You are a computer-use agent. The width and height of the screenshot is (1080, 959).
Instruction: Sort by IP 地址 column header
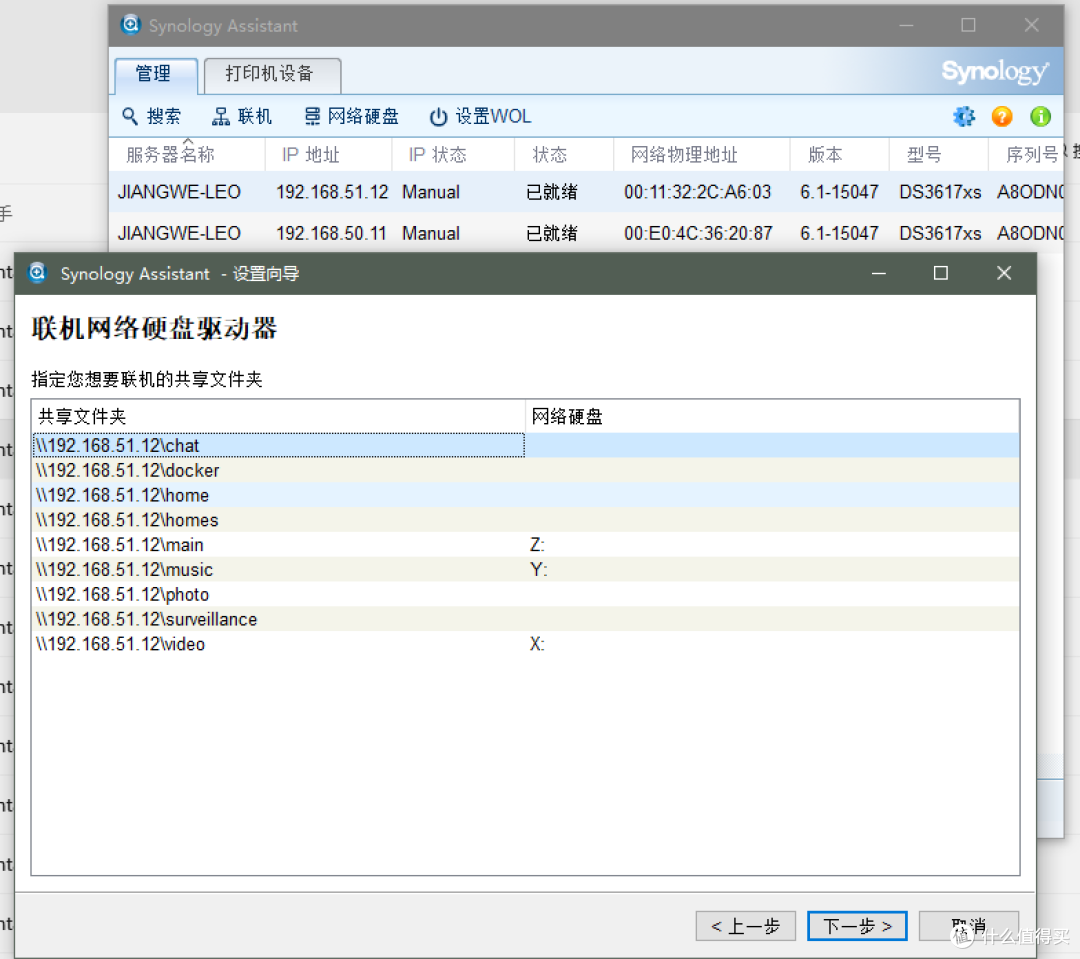(x=329, y=154)
